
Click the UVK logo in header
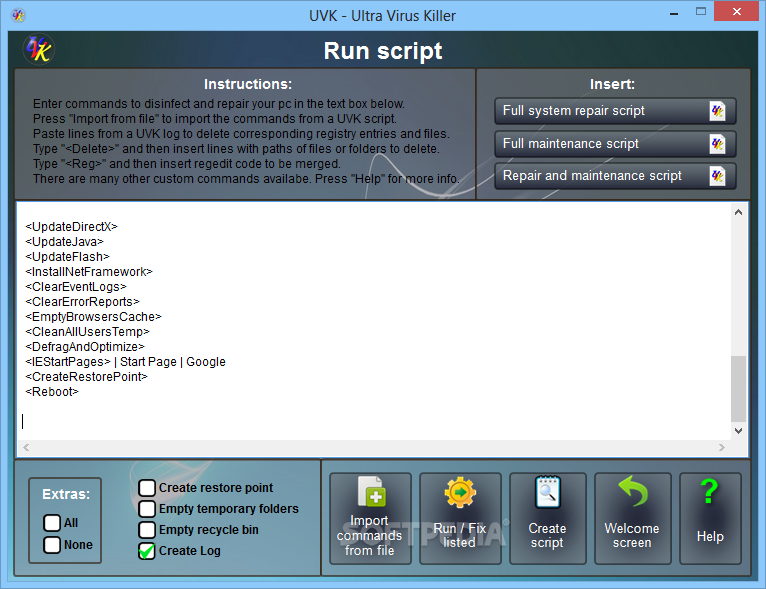tap(39, 49)
